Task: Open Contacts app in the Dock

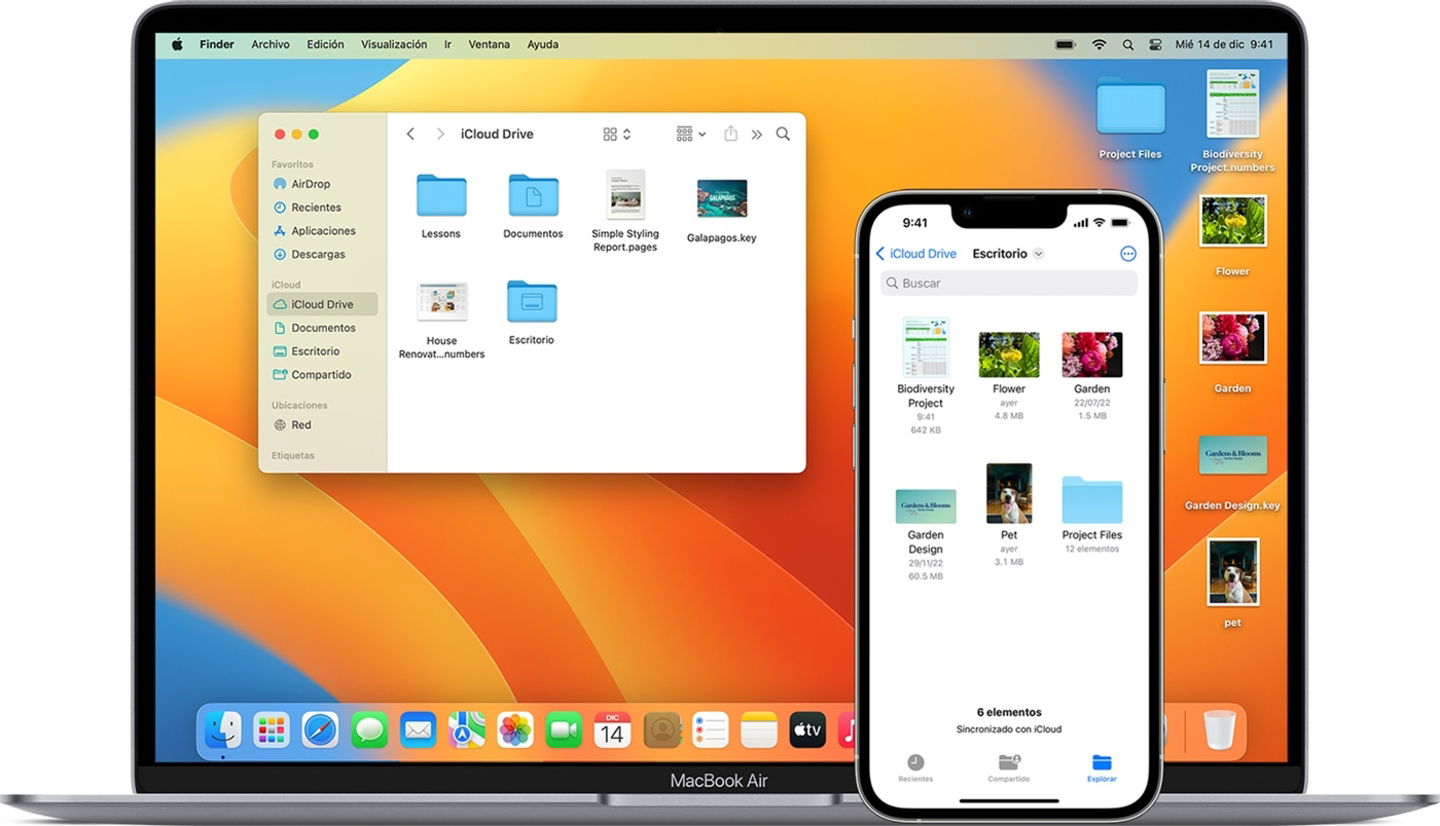Action: (x=662, y=730)
